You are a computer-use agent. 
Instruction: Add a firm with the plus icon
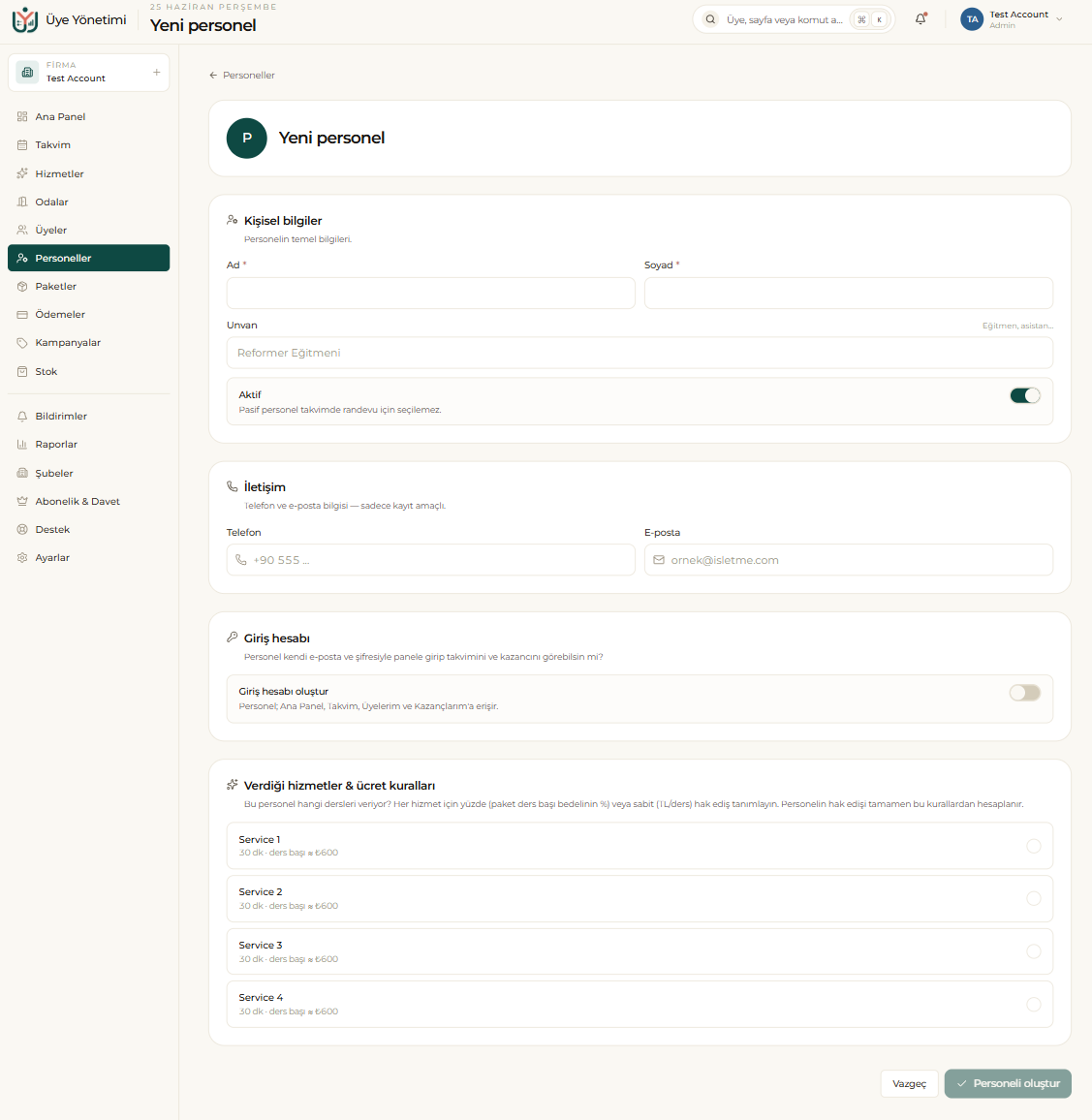(x=156, y=72)
